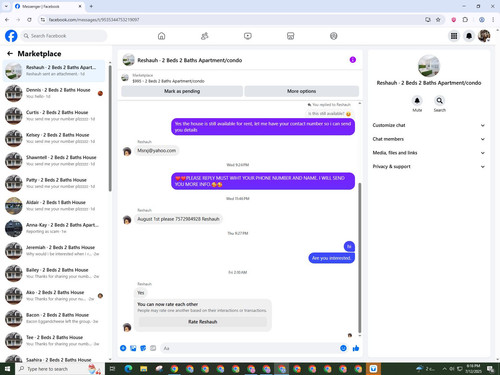
Task: Open the Groups icon in top navigation
Action: tap(334, 36)
